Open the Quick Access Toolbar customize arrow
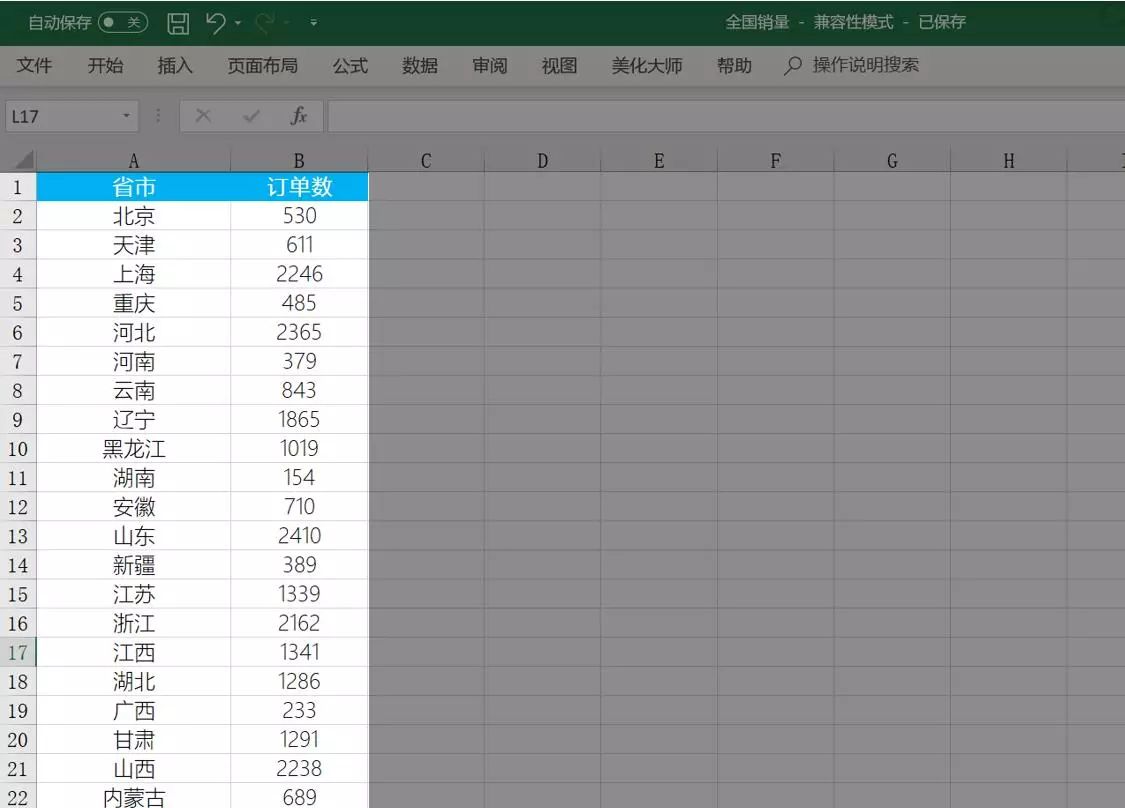The width and height of the screenshot is (1125, 808). click(x=313, y=22)
